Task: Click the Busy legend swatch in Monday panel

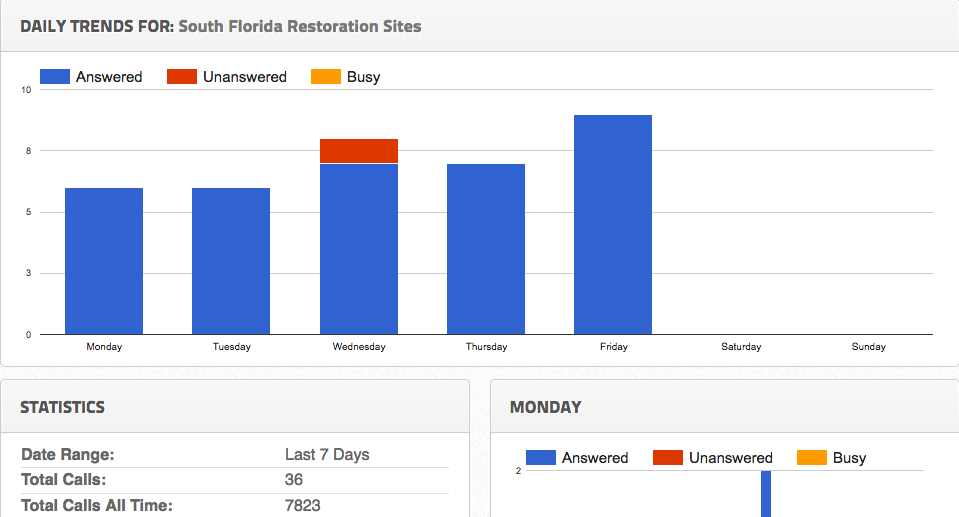Action: point(812,457)
